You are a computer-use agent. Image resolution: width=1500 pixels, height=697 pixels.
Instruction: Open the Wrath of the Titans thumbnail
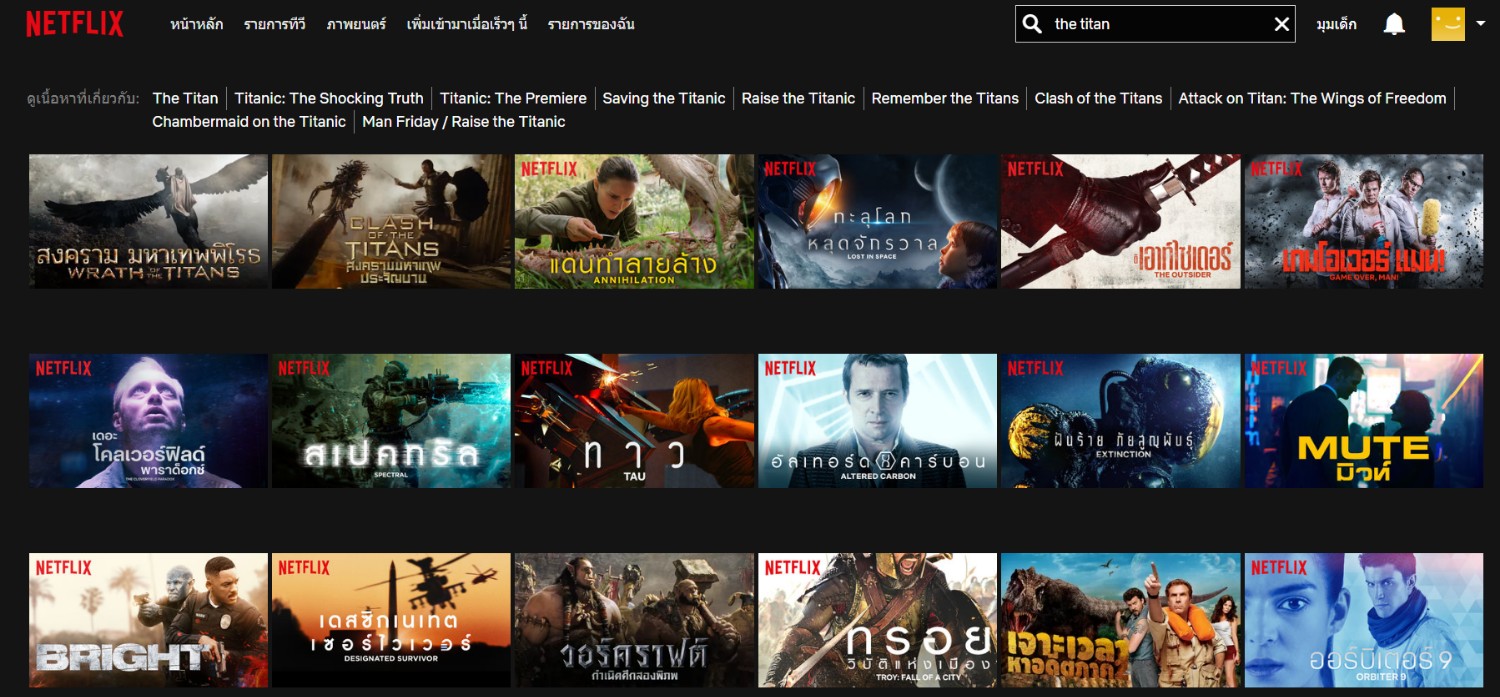pyautogui.click(x=148, y=221)
